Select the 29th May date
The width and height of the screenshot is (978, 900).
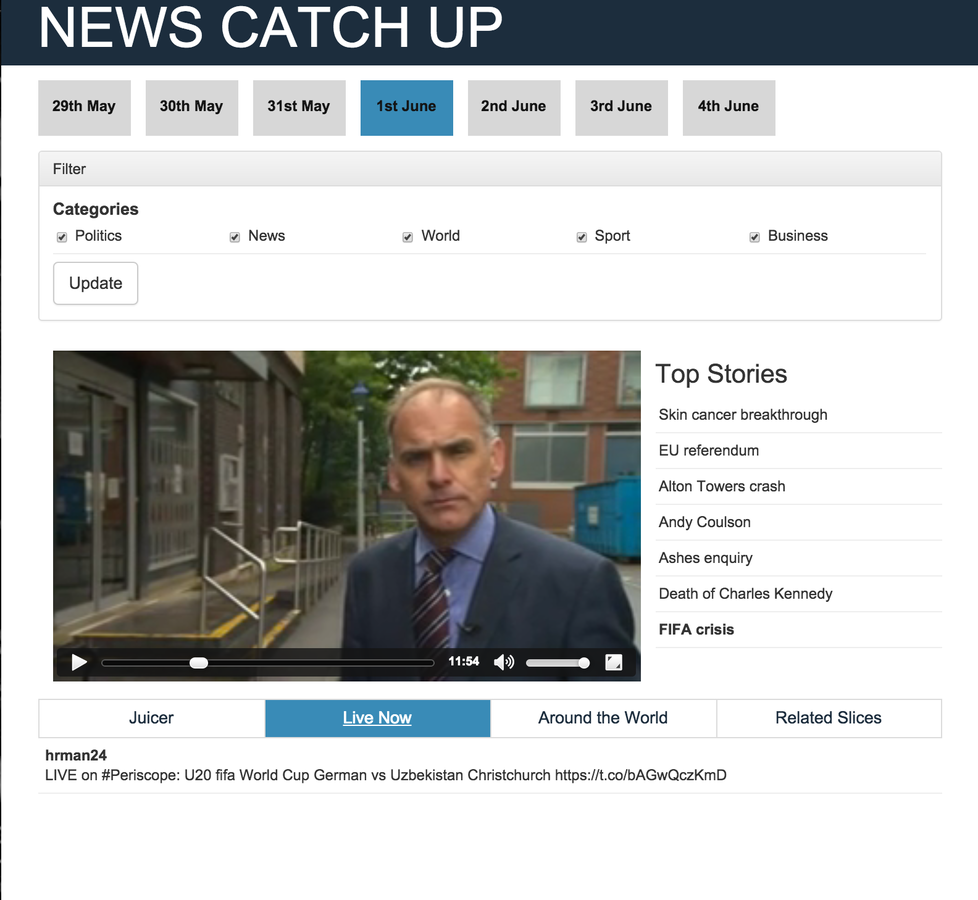84,107
